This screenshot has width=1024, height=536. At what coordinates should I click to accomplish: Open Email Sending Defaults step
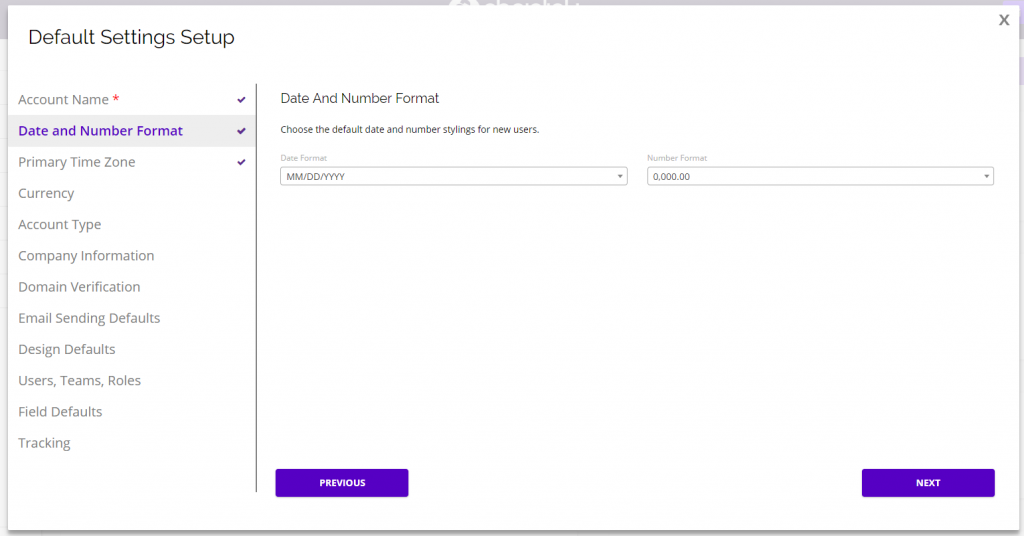coord(131,319)
